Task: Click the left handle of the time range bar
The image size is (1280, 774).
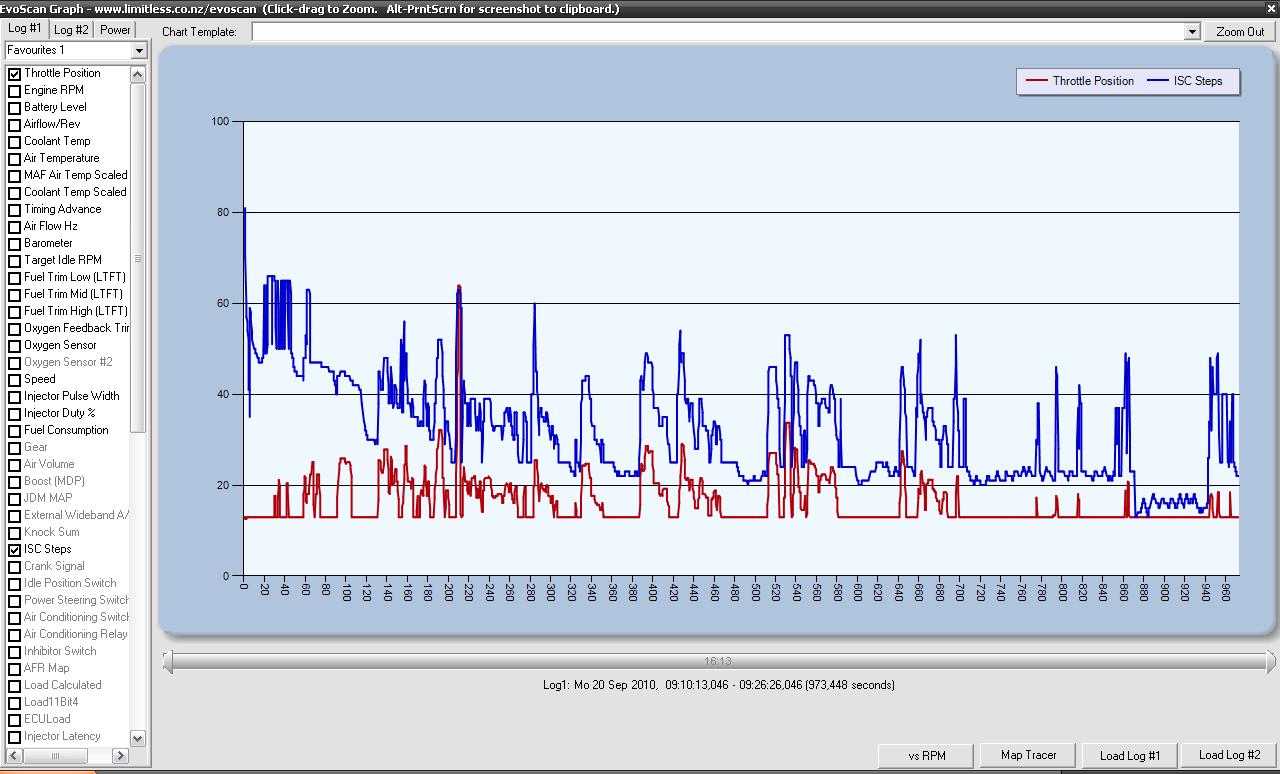Action: point(168,661)
